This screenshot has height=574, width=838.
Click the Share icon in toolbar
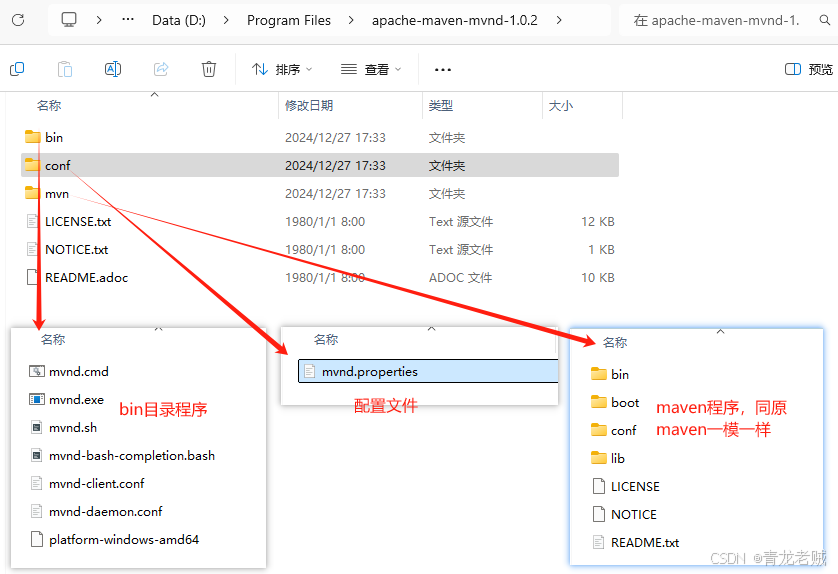[x=161, y=69]
